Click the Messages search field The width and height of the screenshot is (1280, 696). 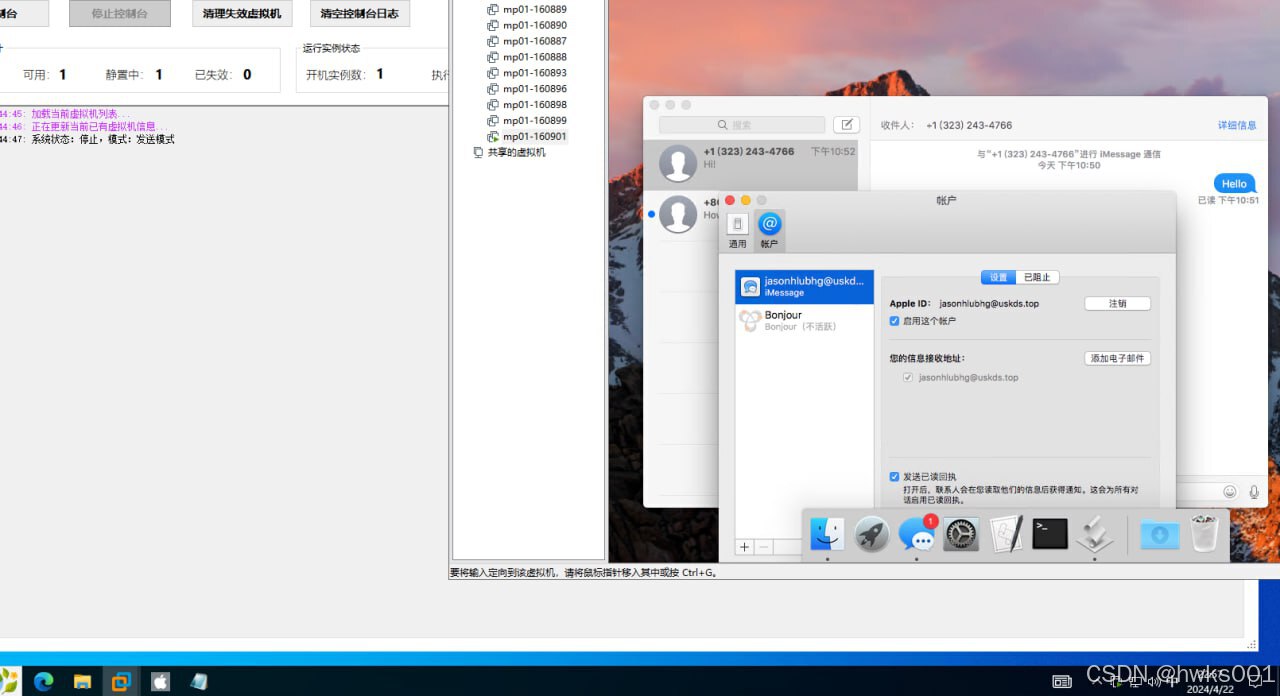742,125
